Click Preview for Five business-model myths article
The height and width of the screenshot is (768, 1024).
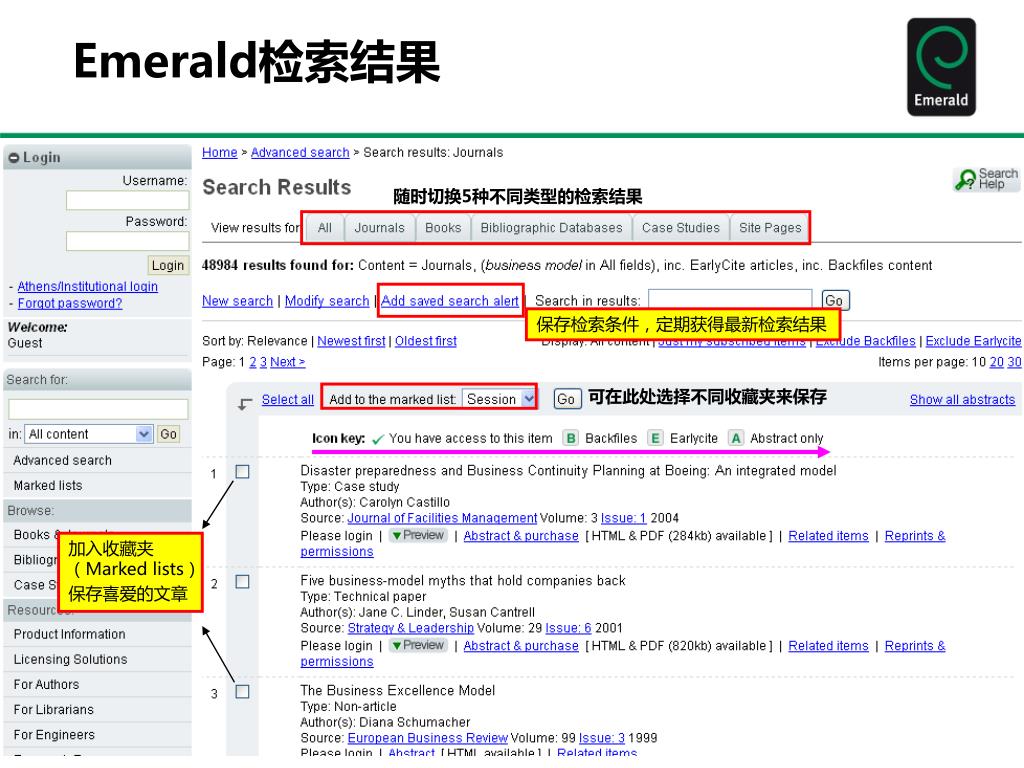tap(418, 645)
